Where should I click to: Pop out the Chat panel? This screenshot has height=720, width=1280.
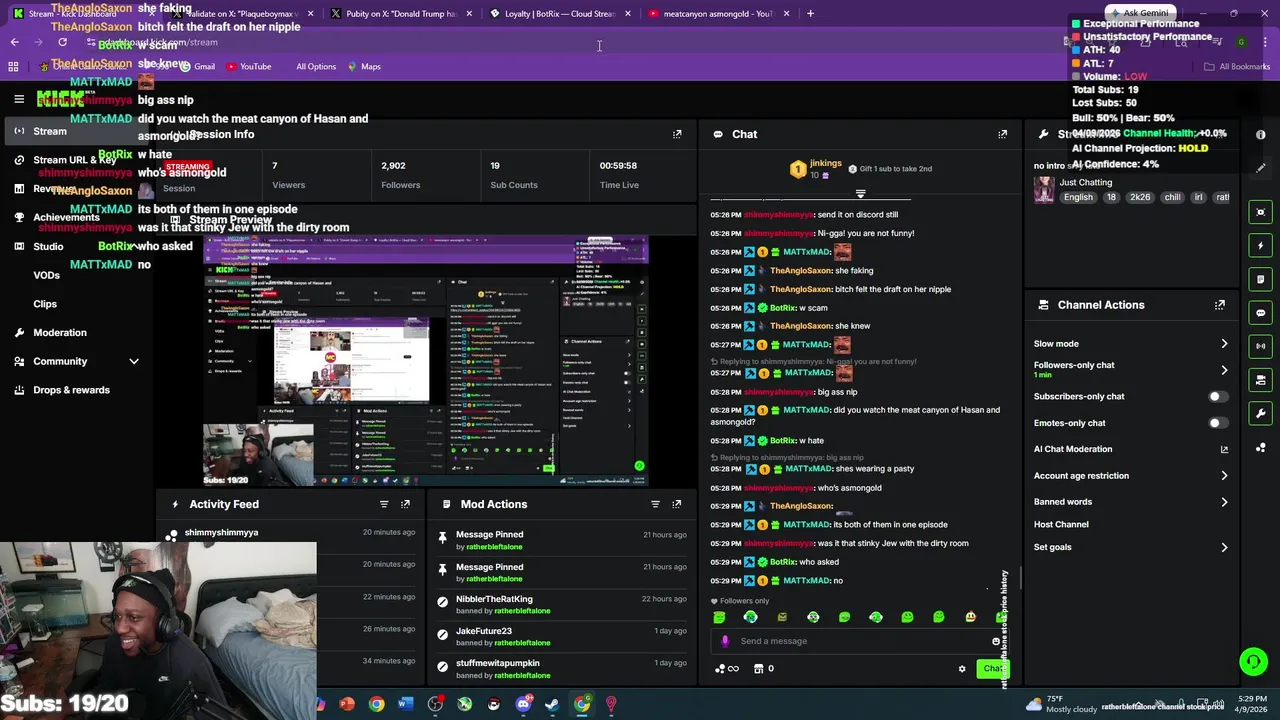(x=1003, y=134)
